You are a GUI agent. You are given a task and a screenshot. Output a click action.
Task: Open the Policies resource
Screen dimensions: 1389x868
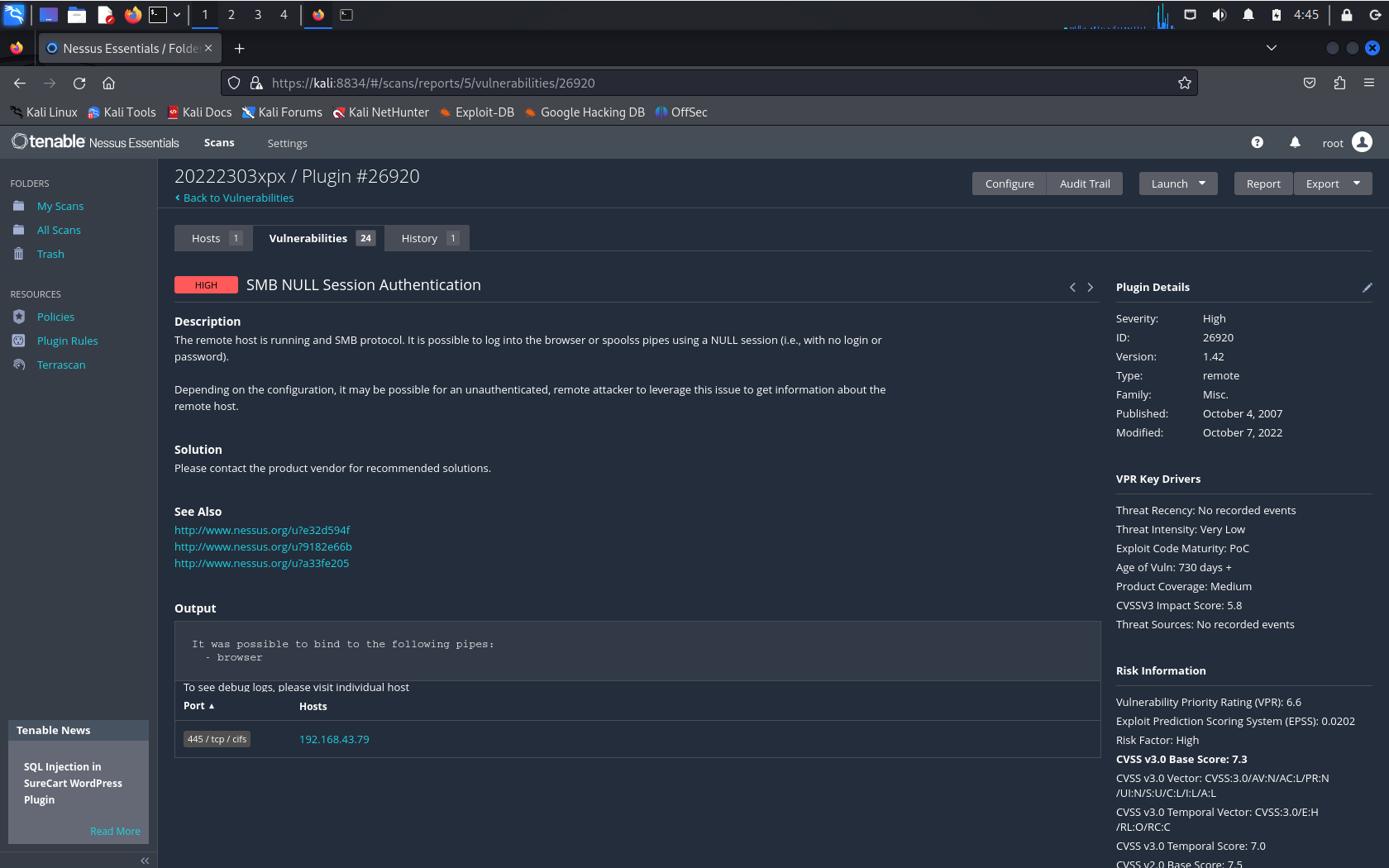pyautogui.click(x=55, y=317)
